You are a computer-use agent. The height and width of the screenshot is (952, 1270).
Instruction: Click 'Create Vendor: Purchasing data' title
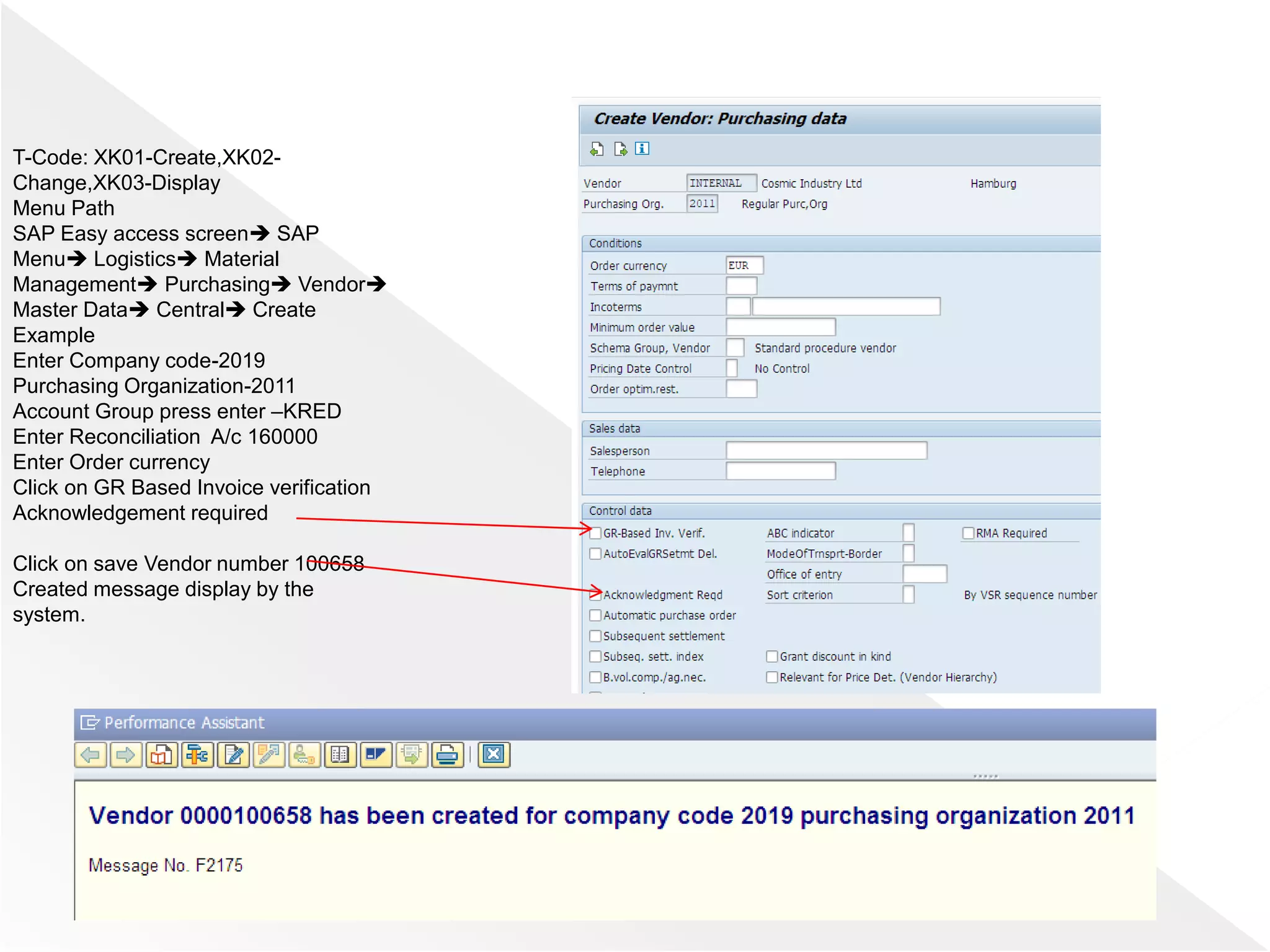[x=720, y=118]
